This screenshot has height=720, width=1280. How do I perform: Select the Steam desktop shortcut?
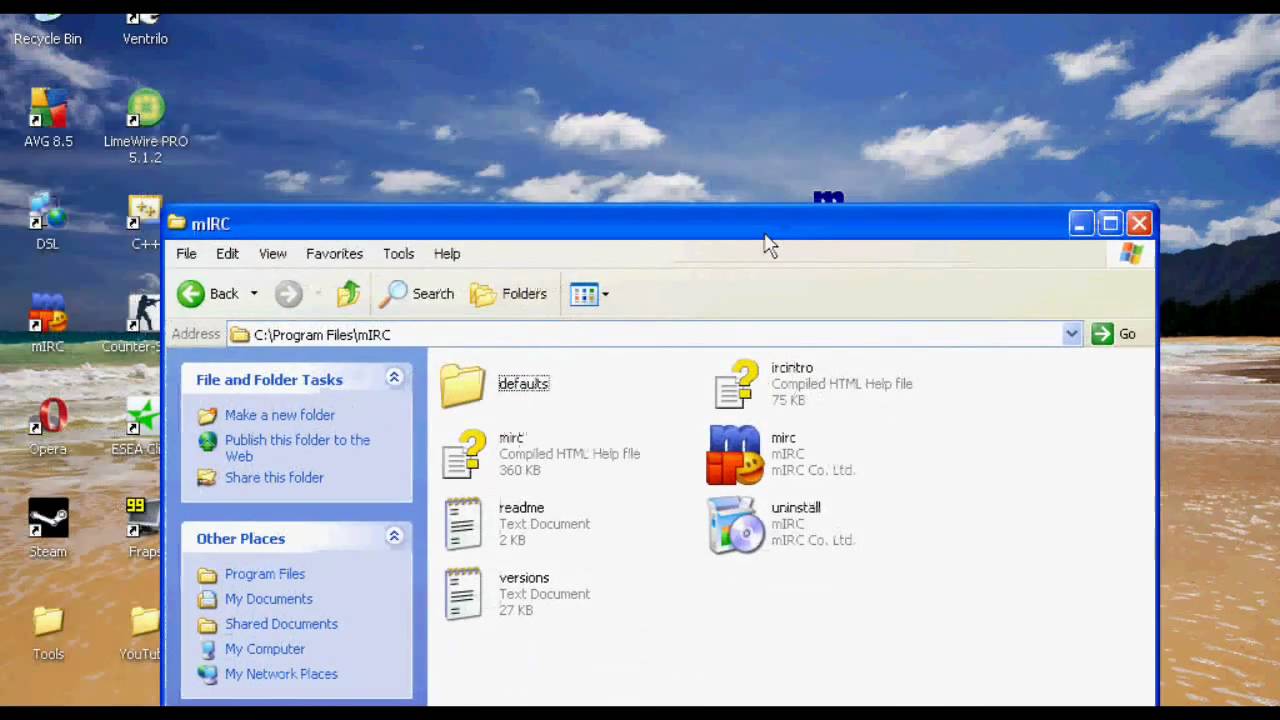pyautogui.click(x=48, y=528)
